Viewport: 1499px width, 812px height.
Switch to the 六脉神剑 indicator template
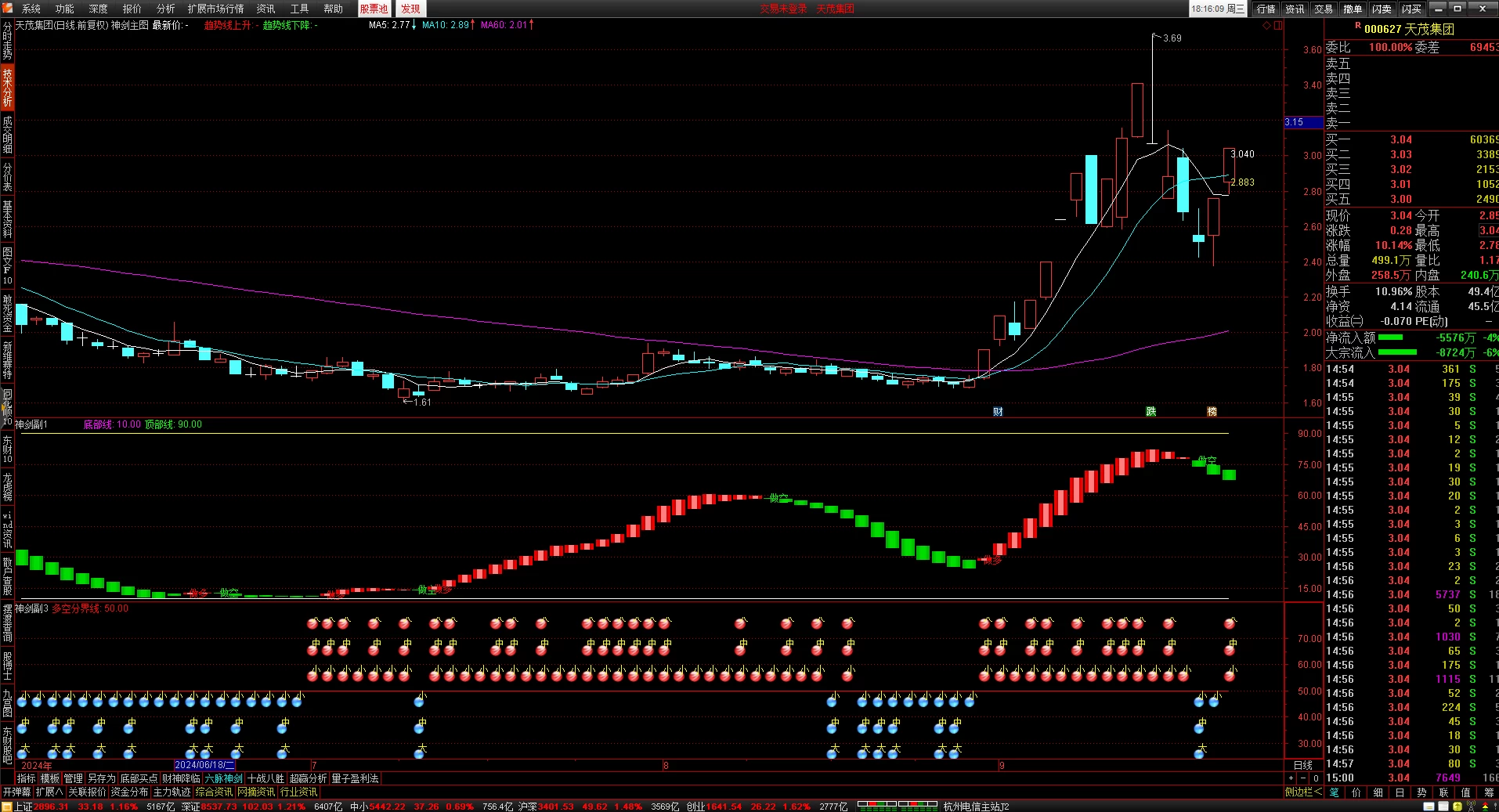pyautogui.click(x=223, y=778)
